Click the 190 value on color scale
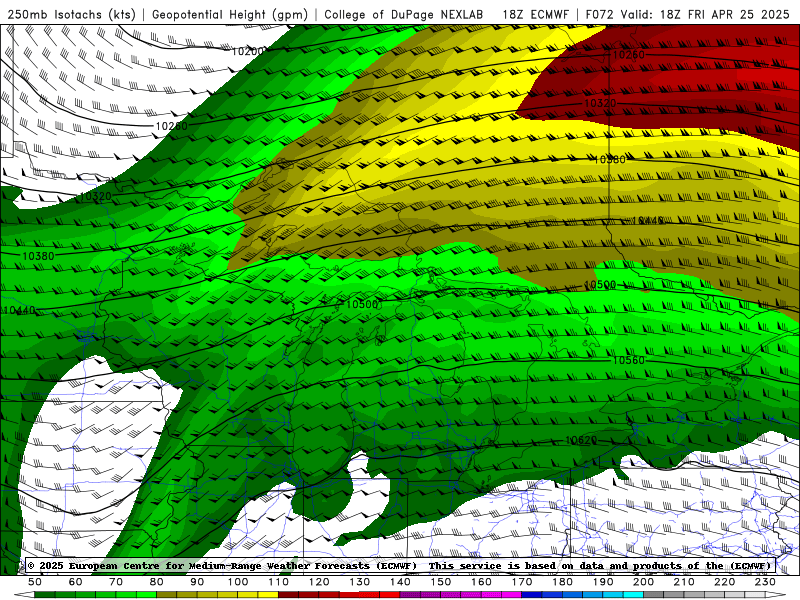 click(x=603, y=582)
